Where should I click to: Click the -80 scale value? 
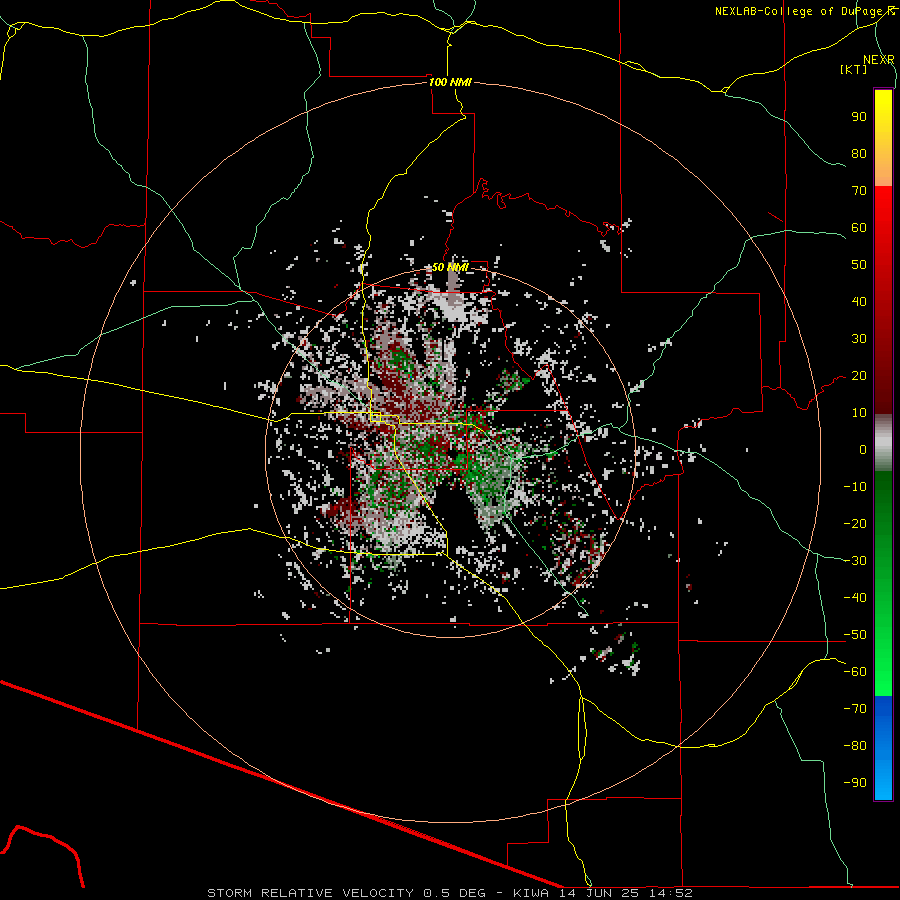tap(855, 746)
